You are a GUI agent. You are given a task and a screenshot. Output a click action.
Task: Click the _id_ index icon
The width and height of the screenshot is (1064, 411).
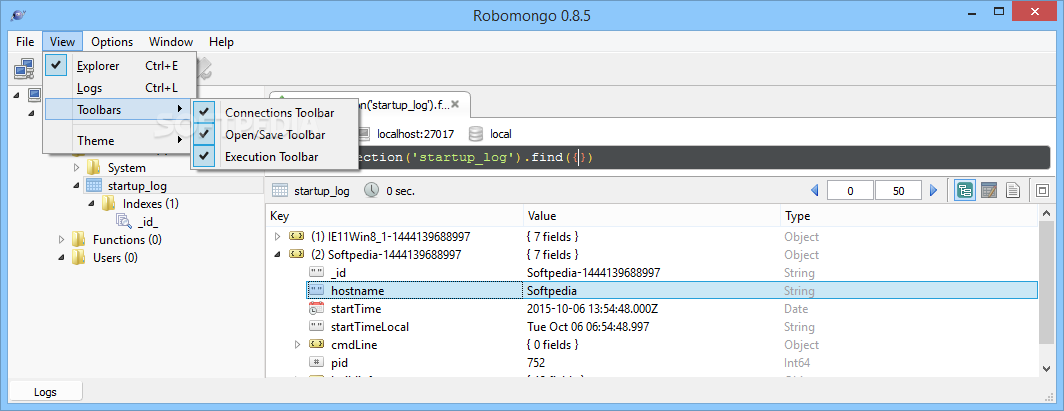tap(124, 221)
